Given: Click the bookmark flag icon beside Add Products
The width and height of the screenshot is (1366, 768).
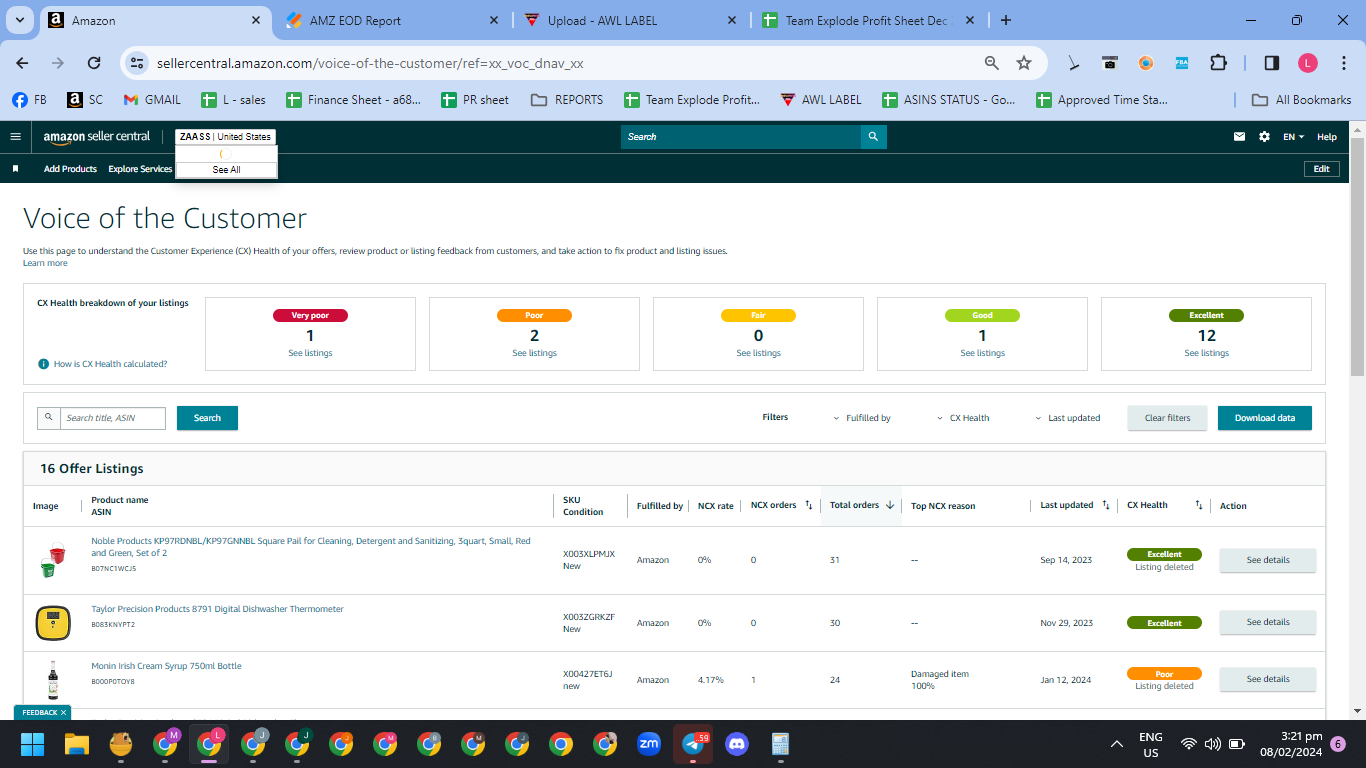Looking at the screenshot, I should [x=16, y=169].
